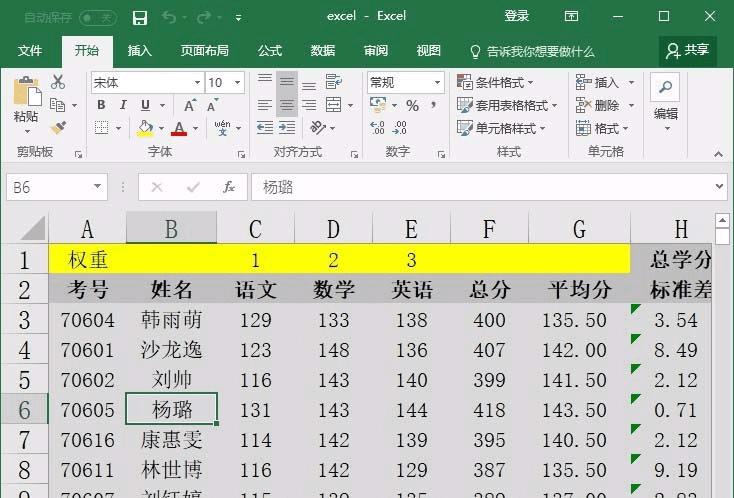Click the Name Box showing B6

57,187
